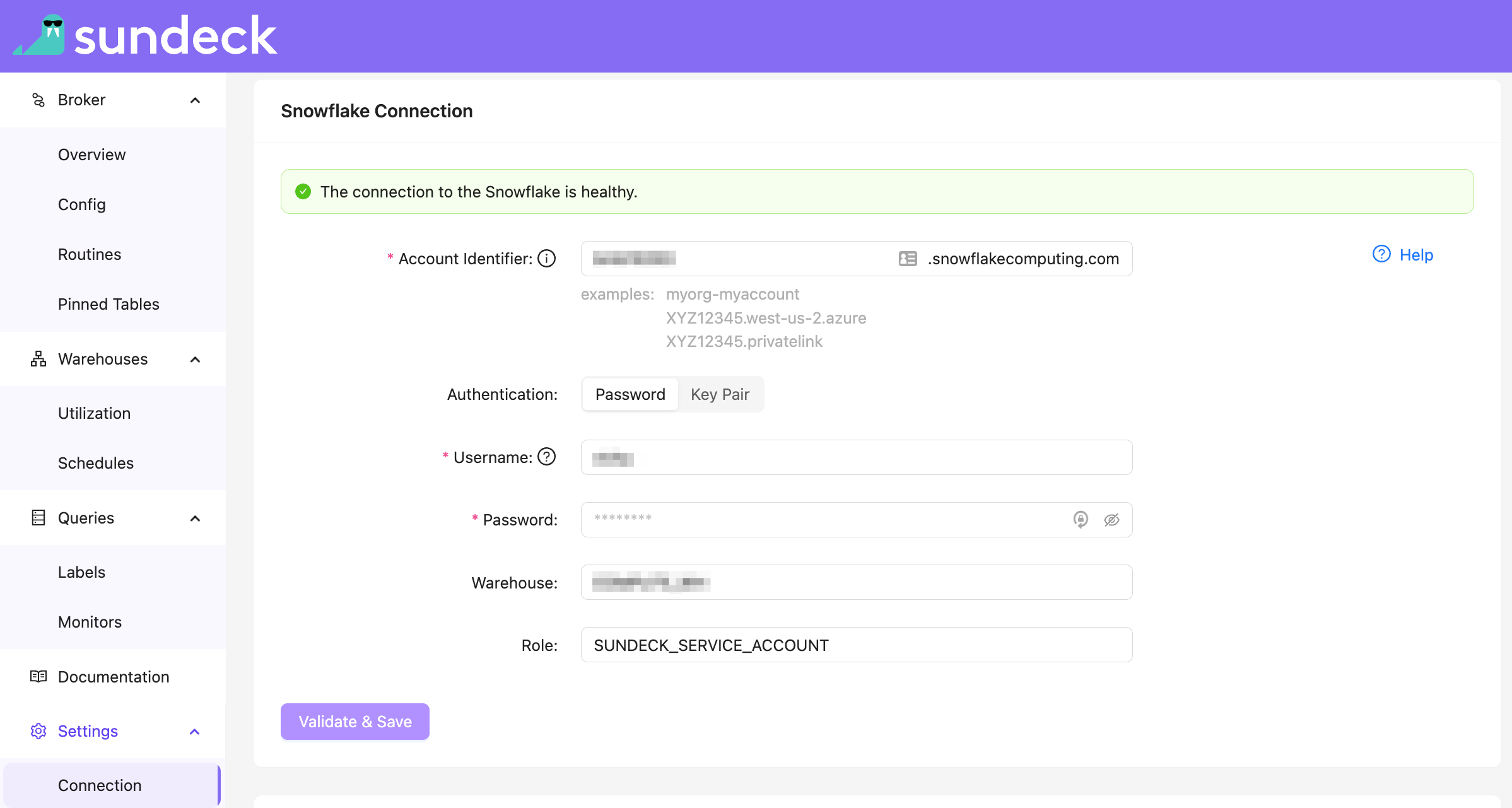Click the Broker section icon
Image resolution: width=1512 pixels, height=808 pixels.
(38, 100)
